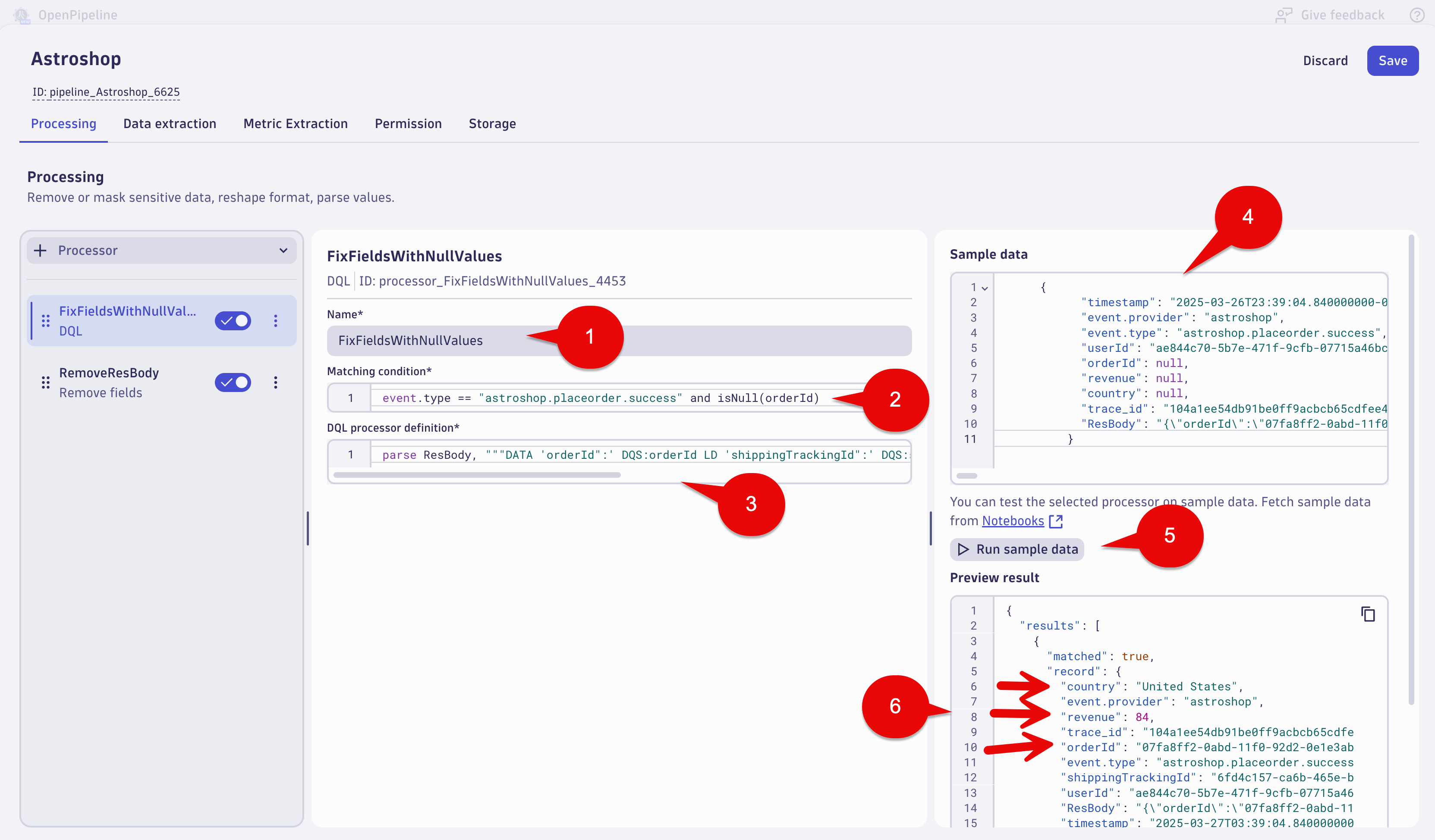The height and width of the screenshot is (840, 1435).
Task: Click the "revenue": null line in sample data
Action: point(1134,379)
